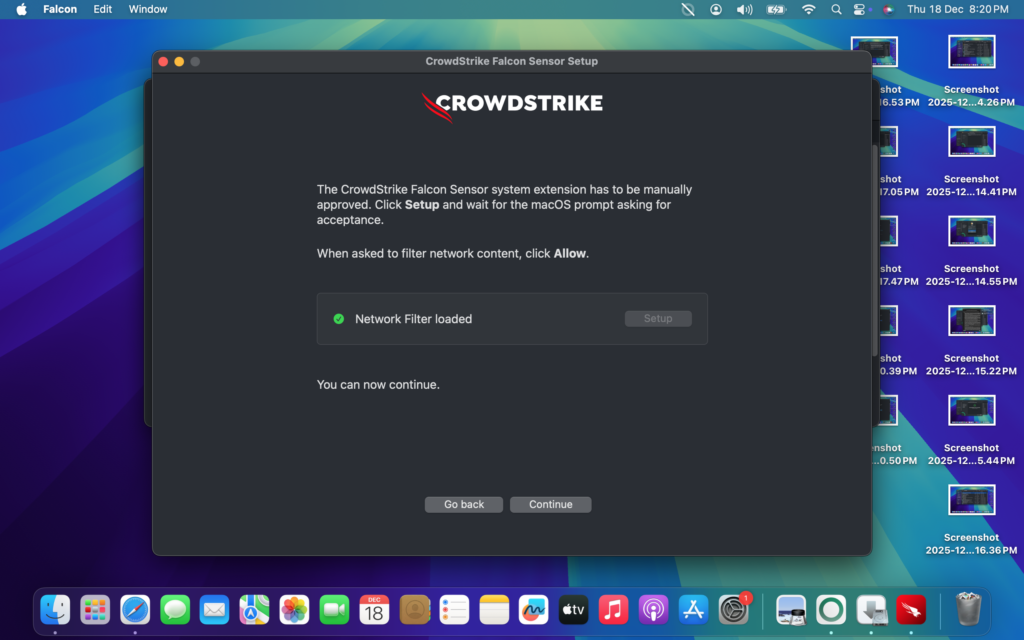Open the Apple menu
The width and height of the screenshot is (1024, 640).
[21, 9]
